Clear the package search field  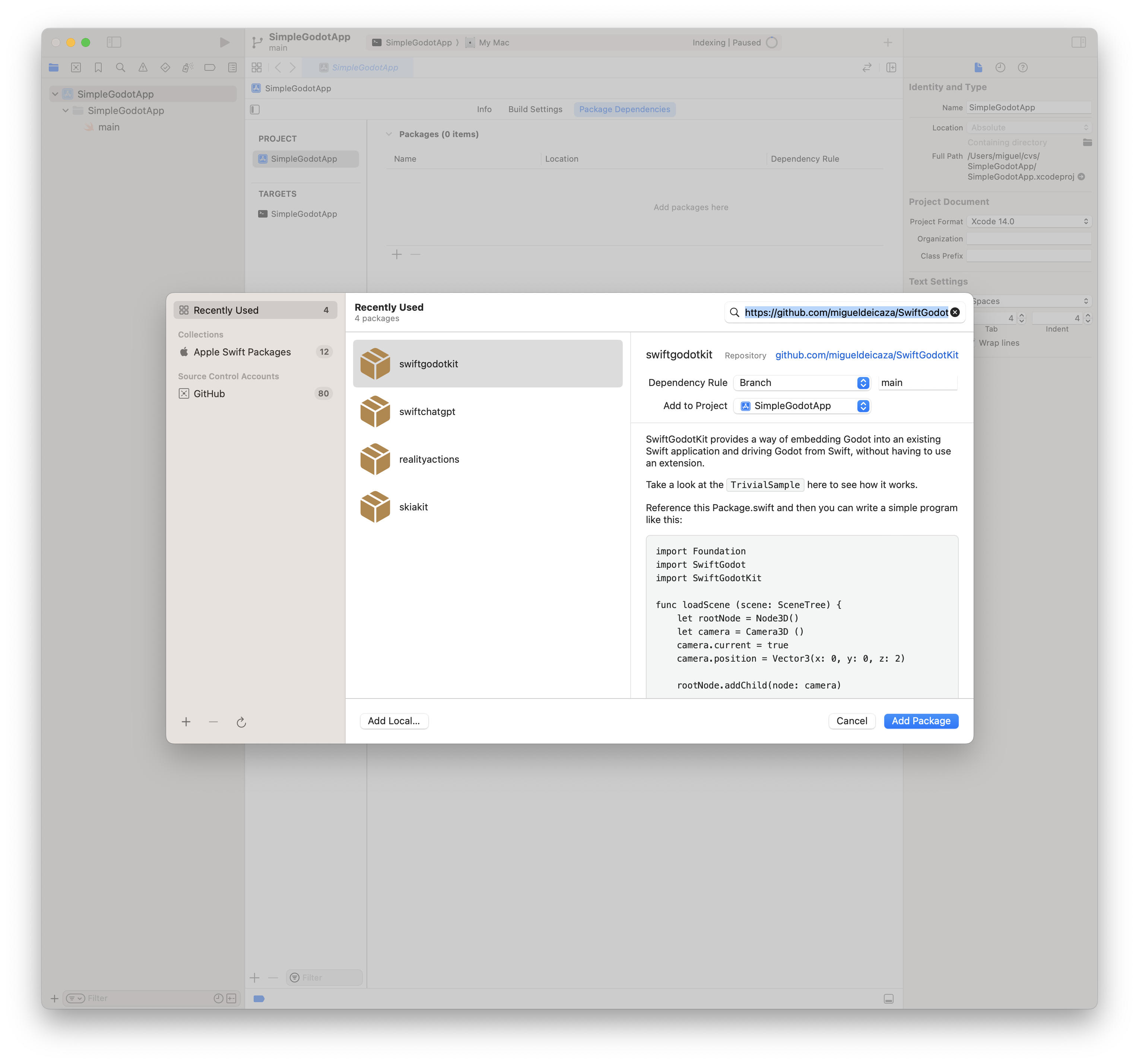point(955,312)
